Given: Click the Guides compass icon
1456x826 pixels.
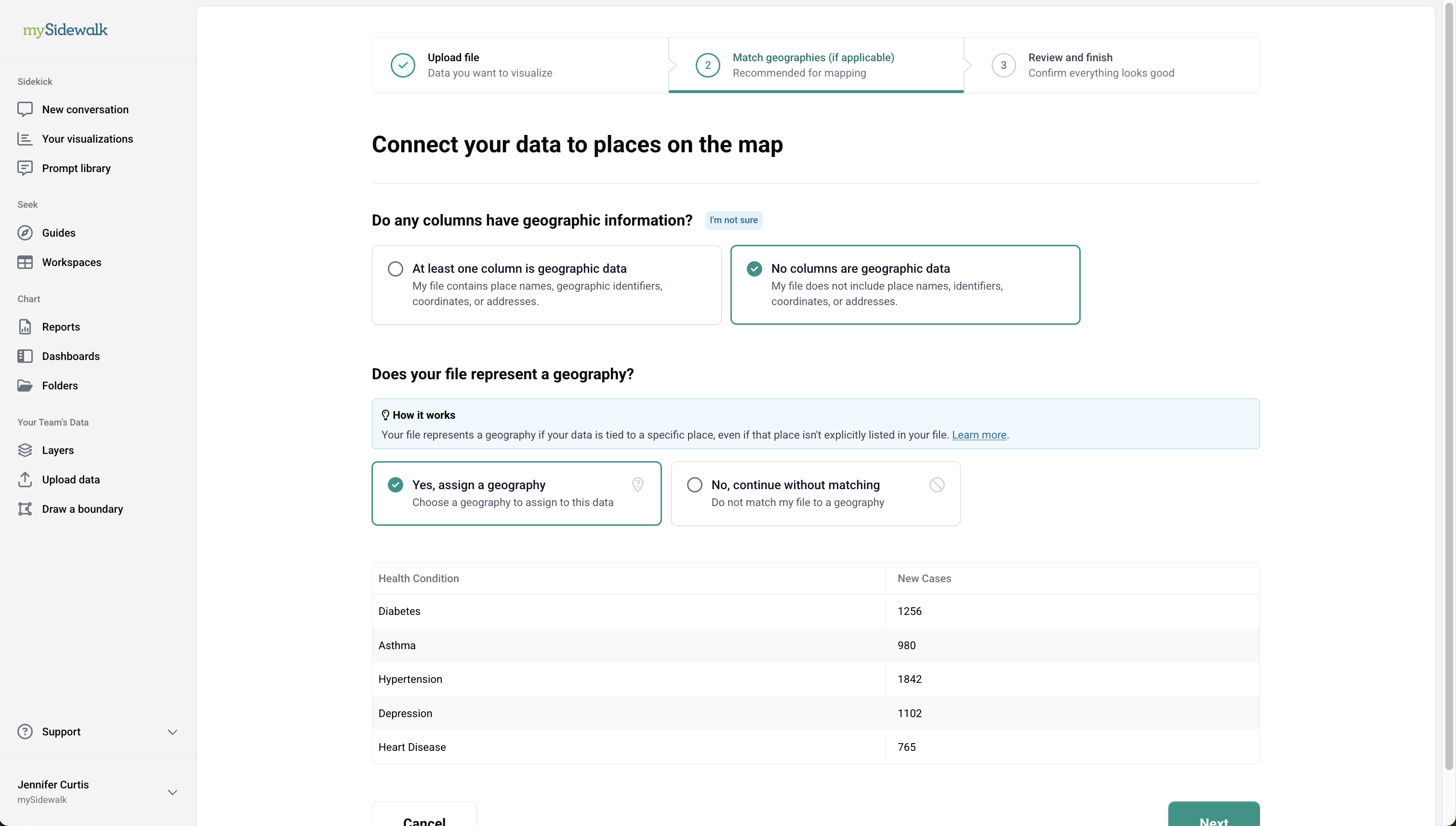Looking at the screenshot, I should [x=25, y=233].
